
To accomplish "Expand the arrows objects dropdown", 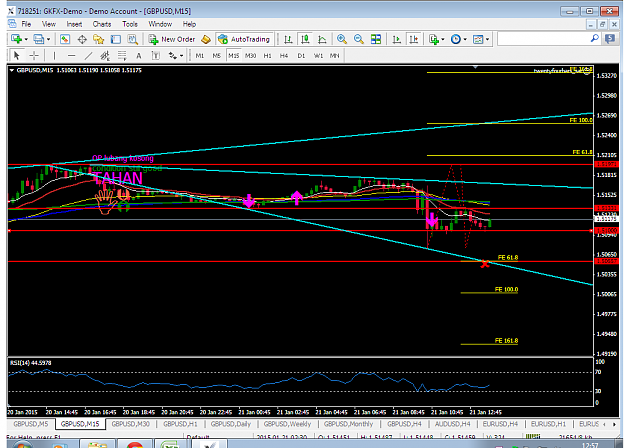I will point(181,56).
